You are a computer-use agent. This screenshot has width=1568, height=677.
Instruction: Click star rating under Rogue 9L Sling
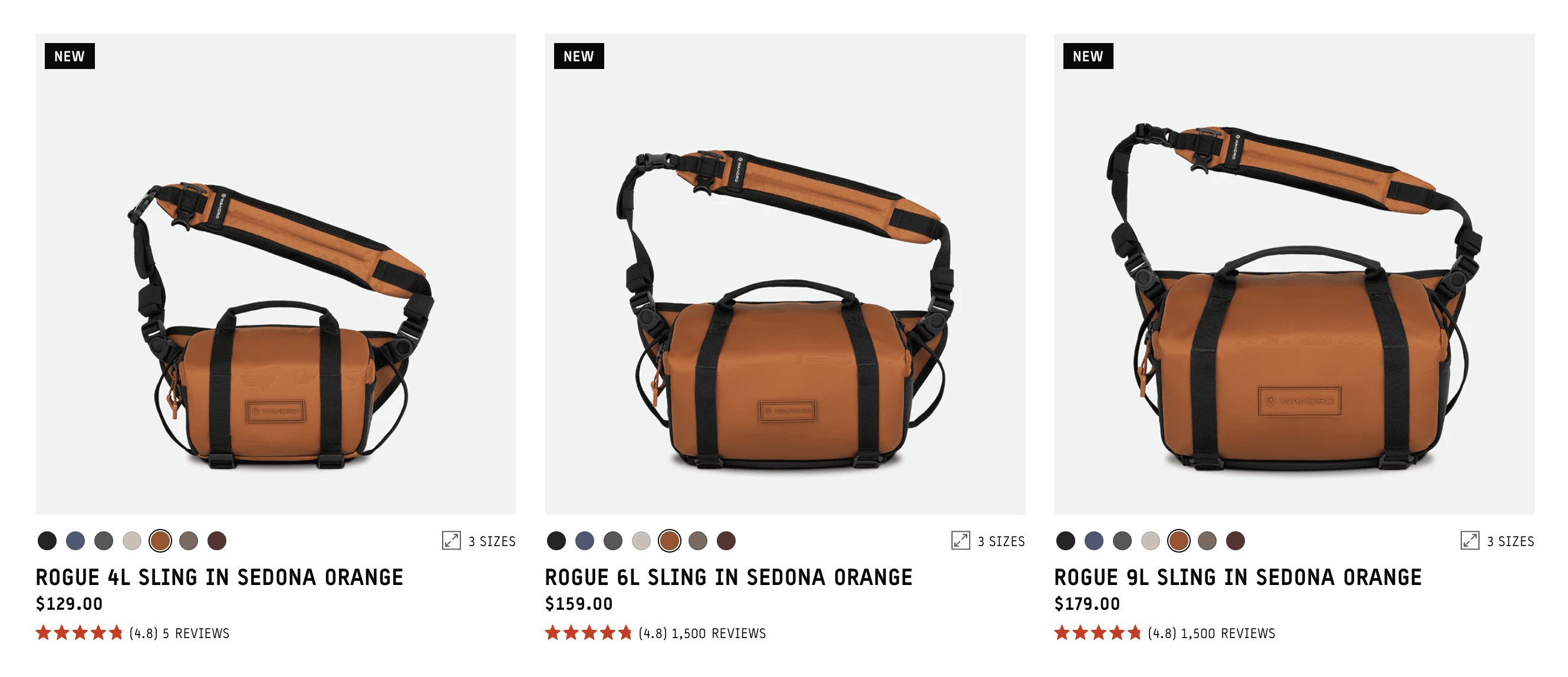(1098, 633)
